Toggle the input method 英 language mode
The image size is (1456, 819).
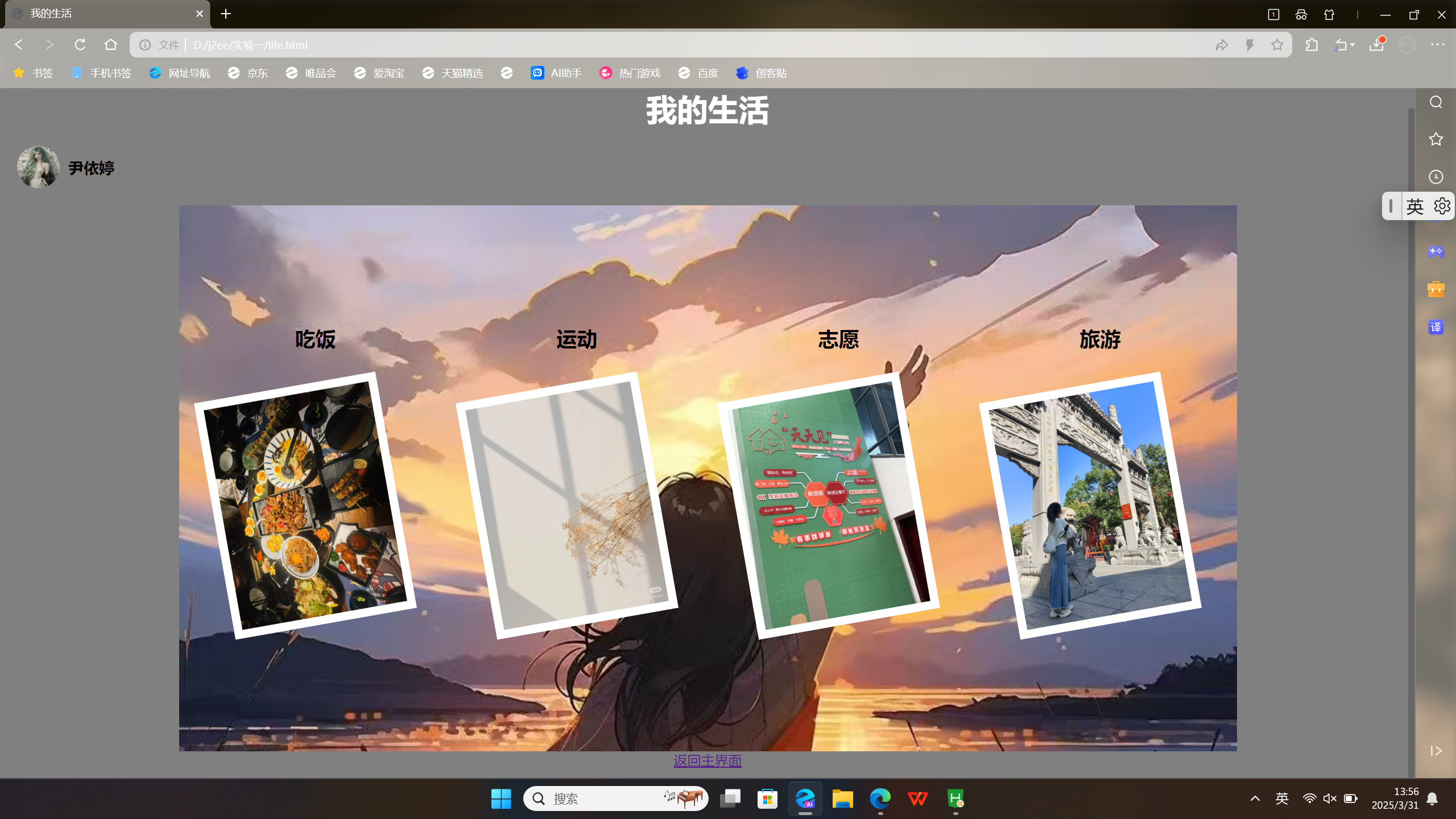1414,206
